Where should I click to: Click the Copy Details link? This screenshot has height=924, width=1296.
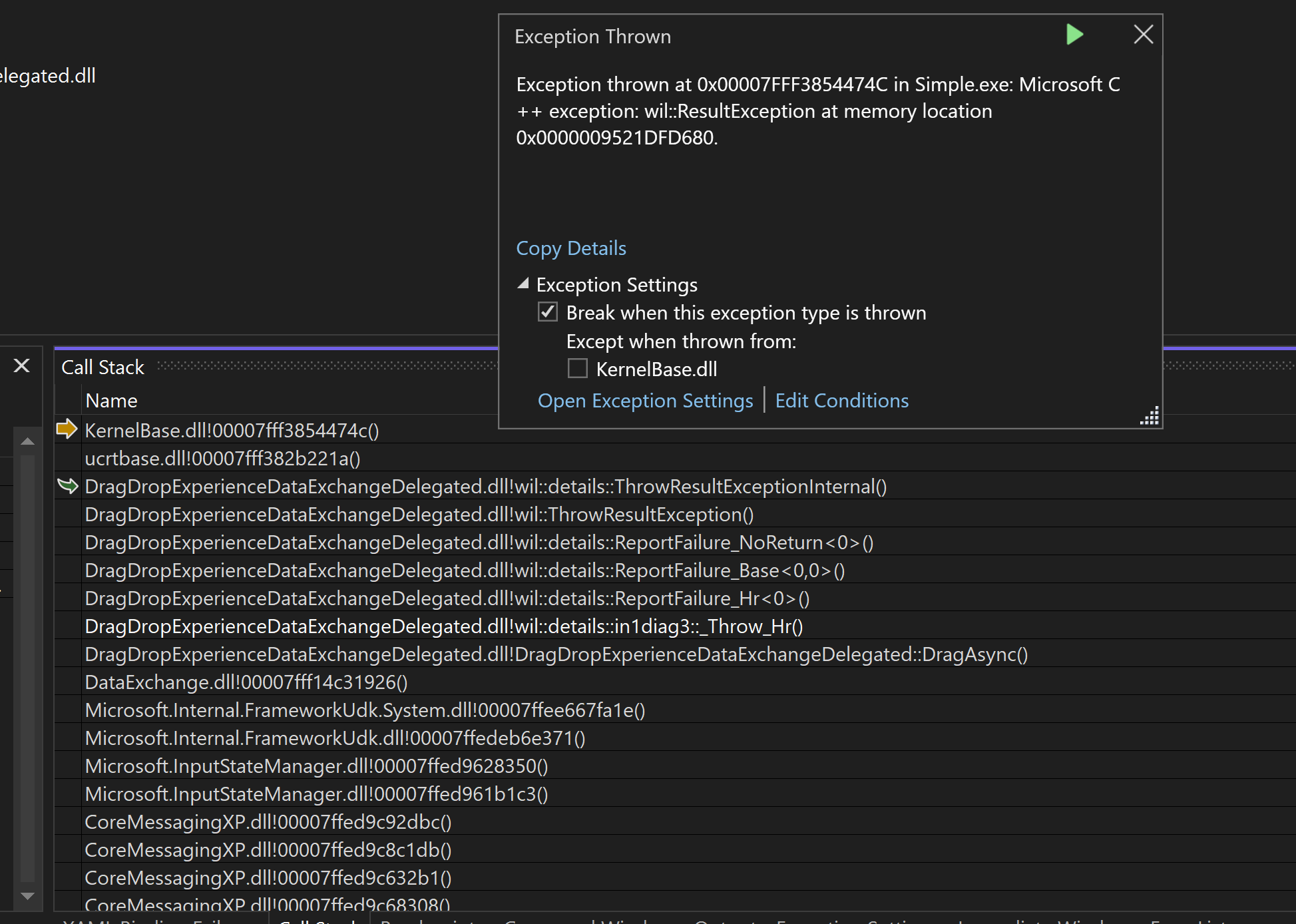[x=571, y=248]
